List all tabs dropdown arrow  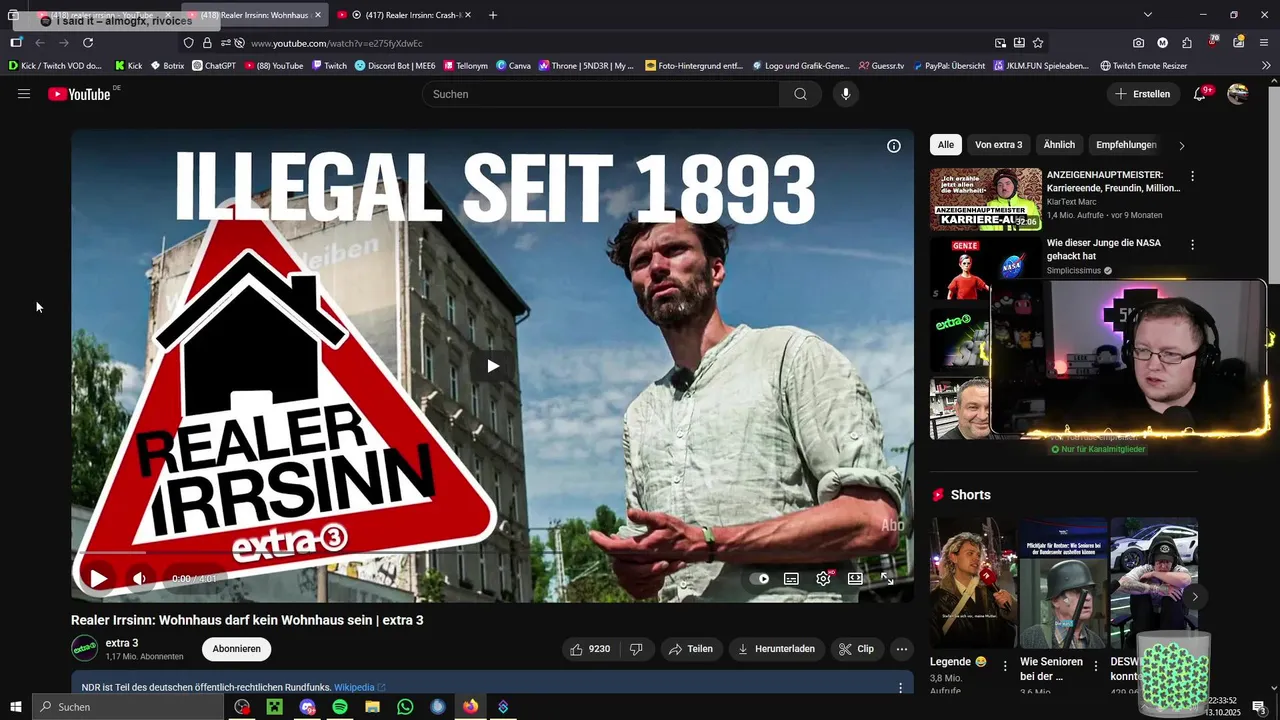(1148, 15)
